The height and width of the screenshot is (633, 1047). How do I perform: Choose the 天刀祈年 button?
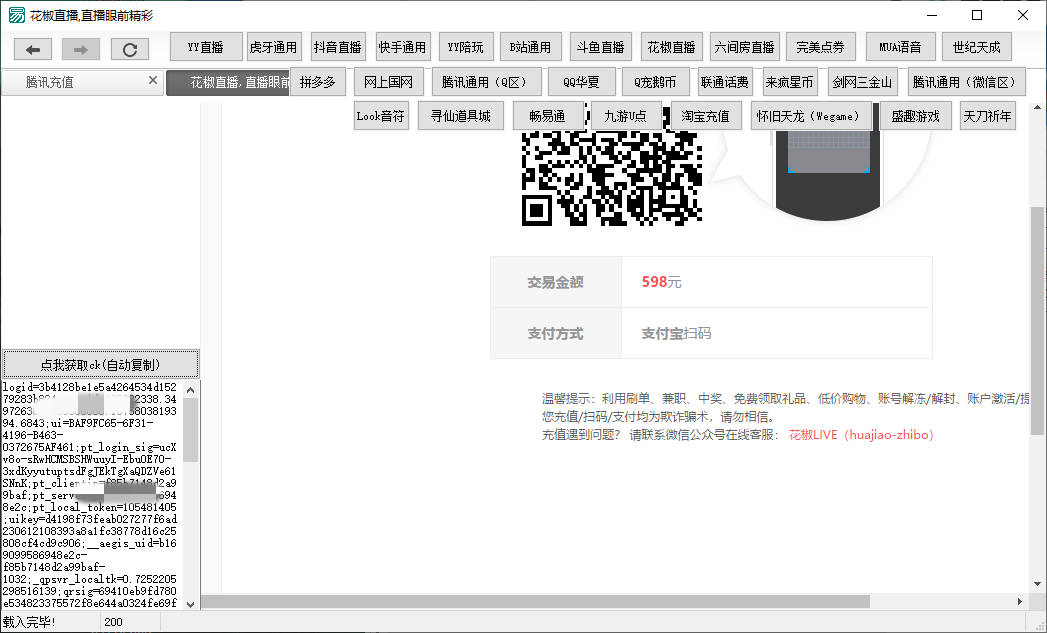[988, 116]
